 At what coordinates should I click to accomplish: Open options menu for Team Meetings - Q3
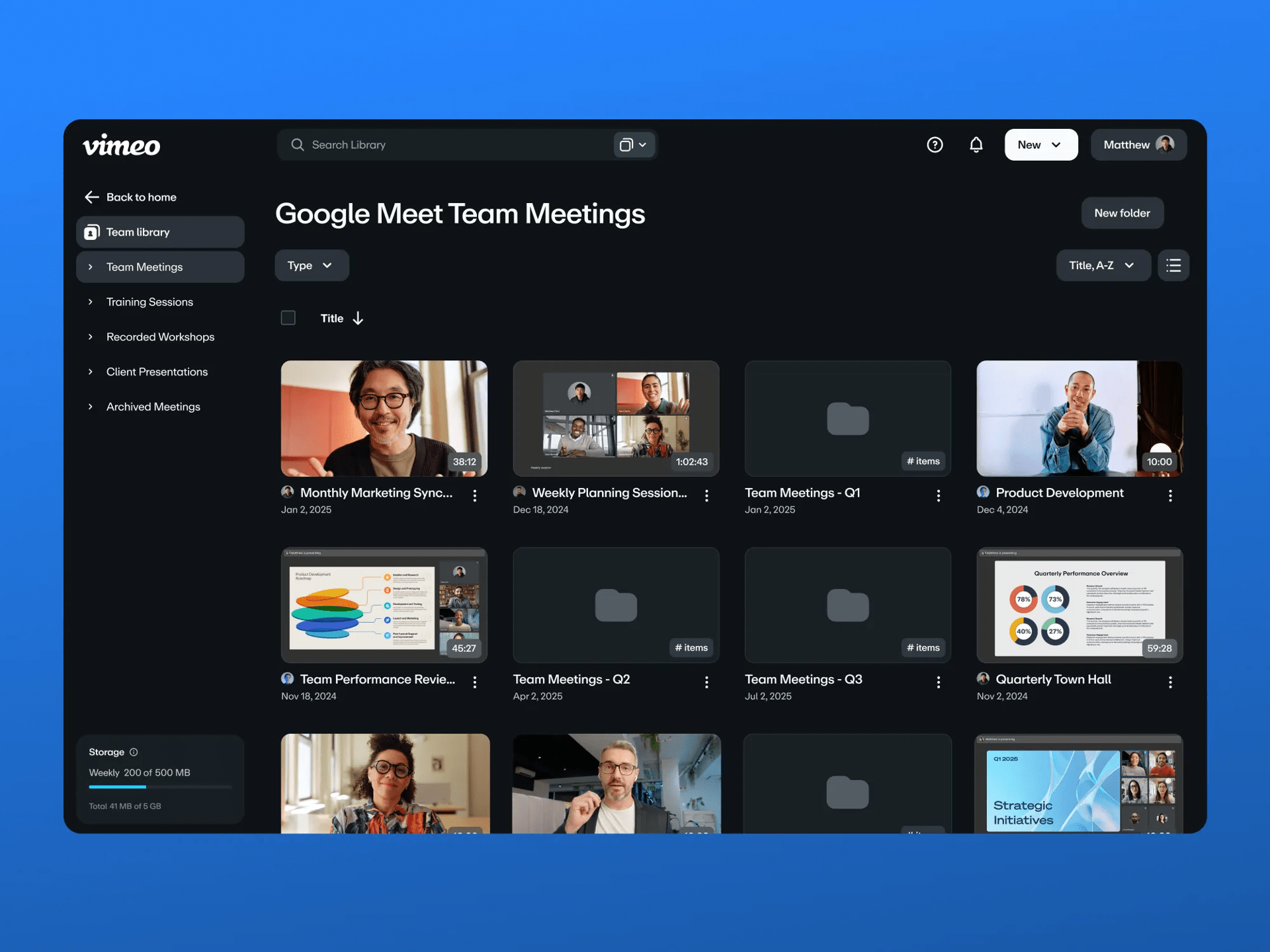point(939,682)
